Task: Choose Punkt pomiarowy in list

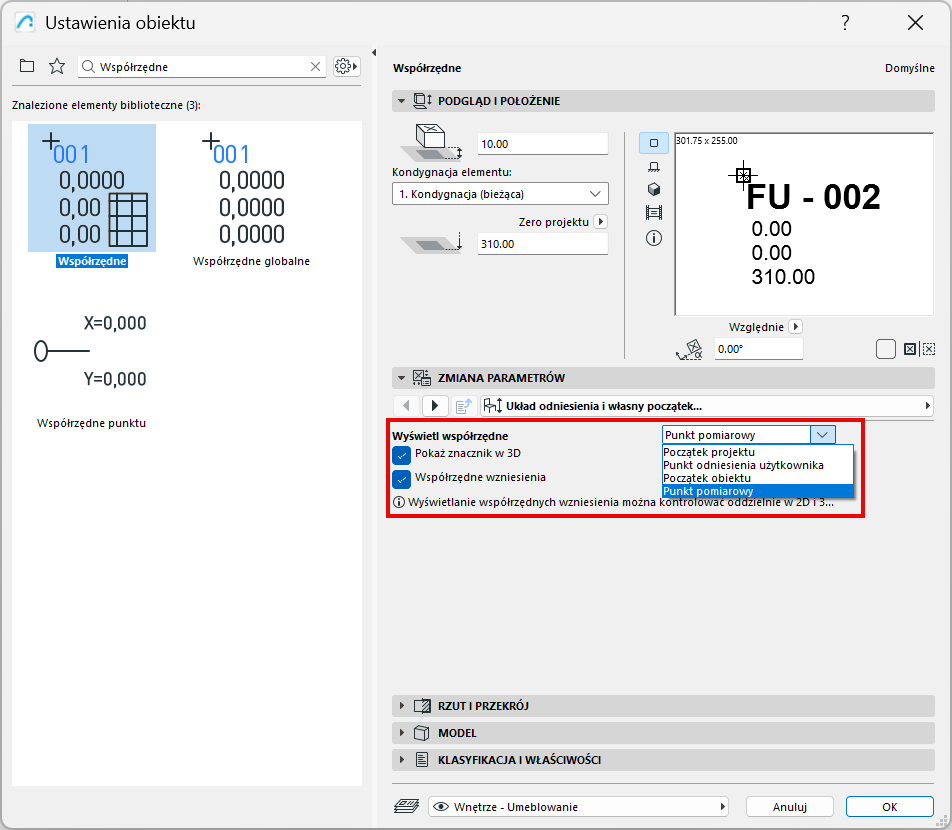Action: [x=758, y=491]
